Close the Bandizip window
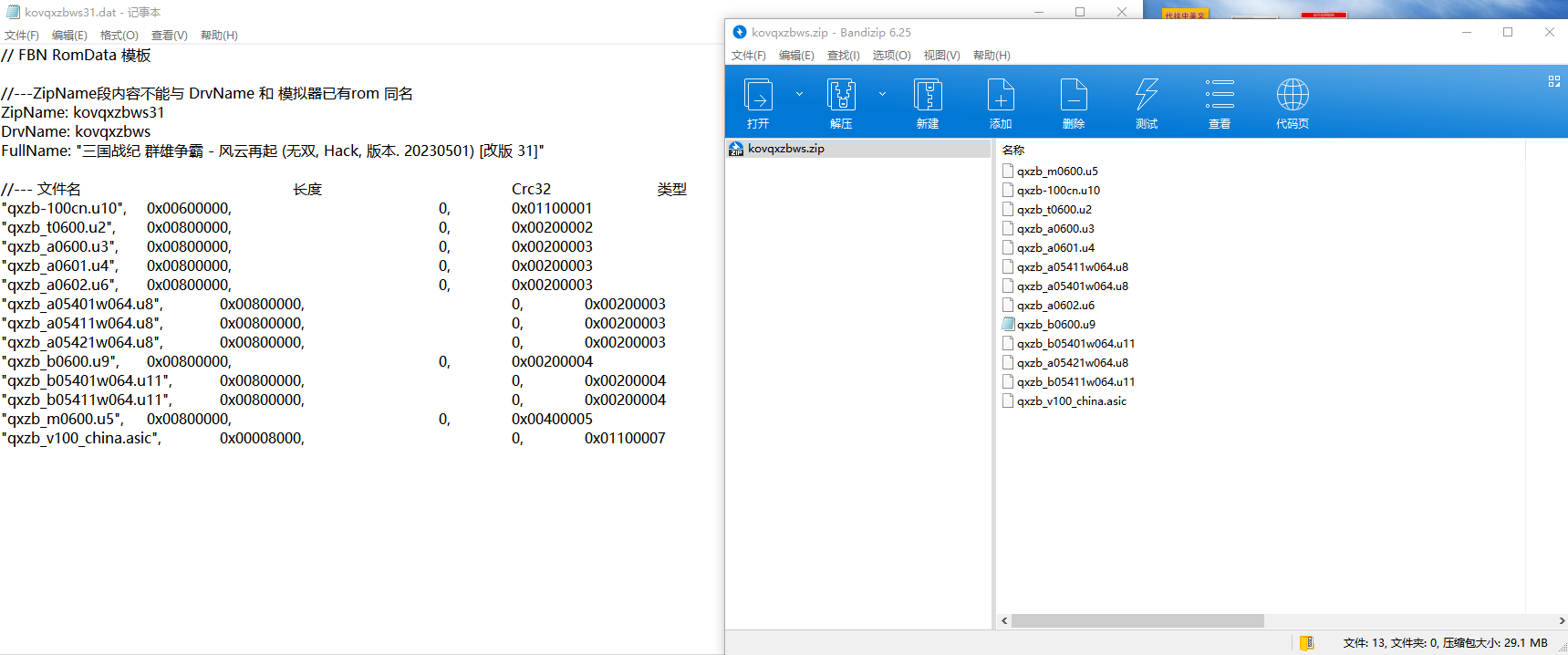The image size is (1568, 655). coord(1549,32)
